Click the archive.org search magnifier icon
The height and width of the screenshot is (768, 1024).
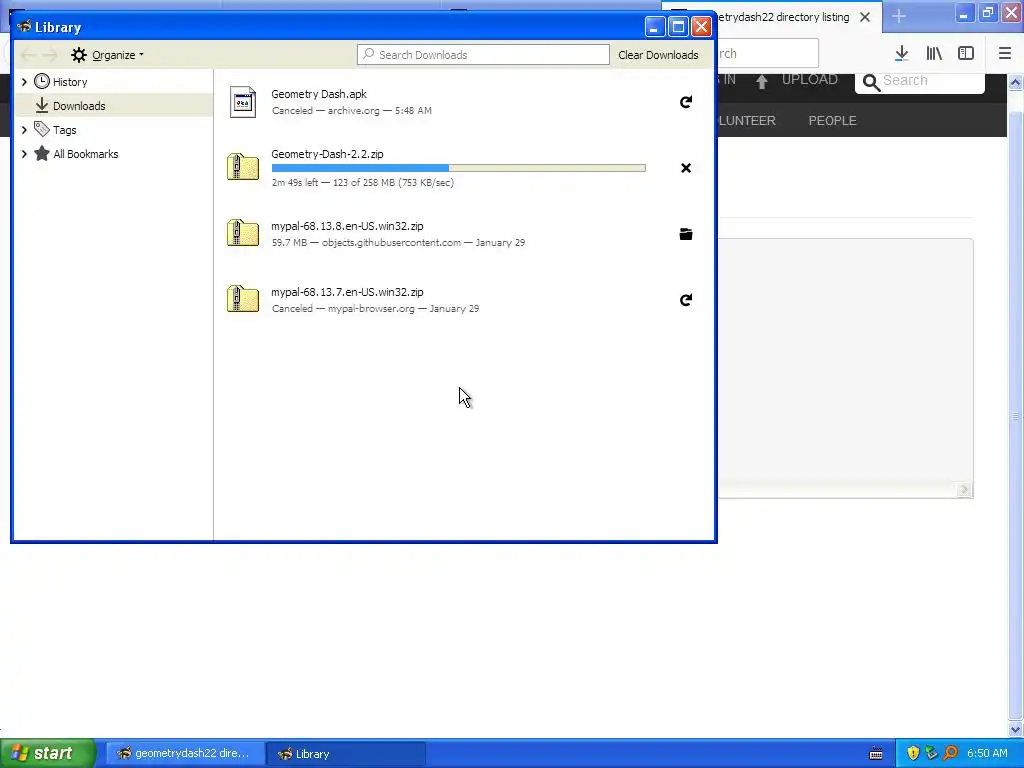[871, 82]
